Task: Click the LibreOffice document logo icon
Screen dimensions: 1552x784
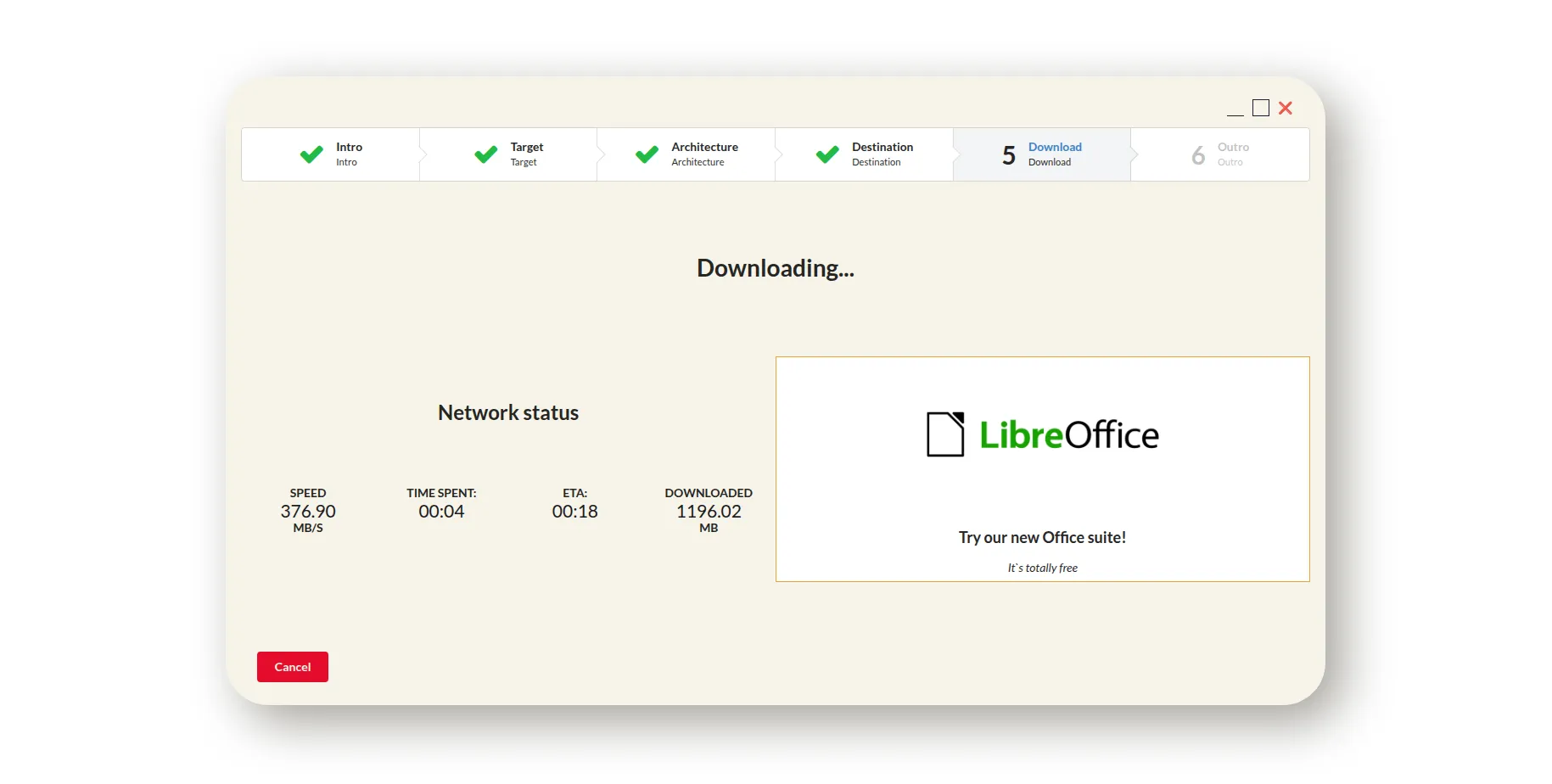Action: 945,434
